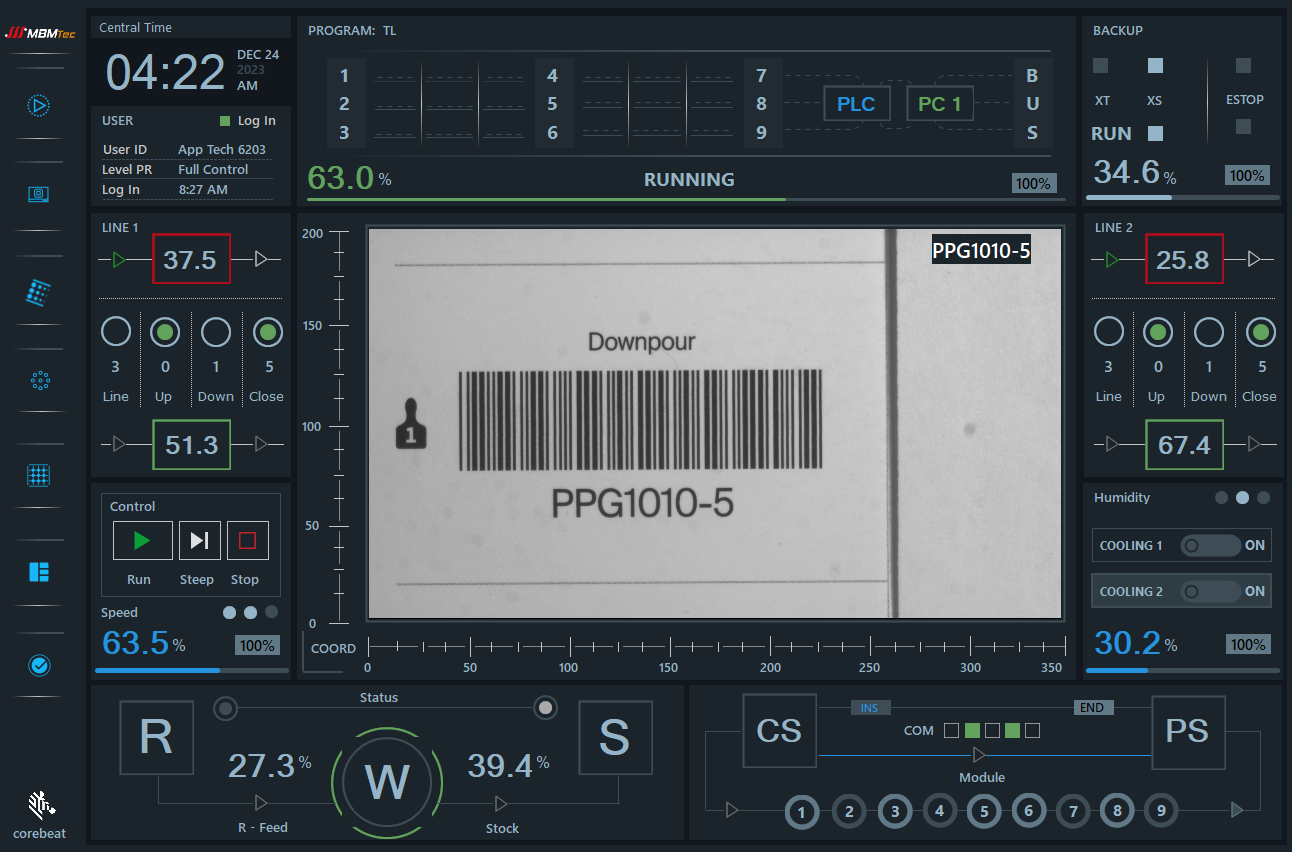The width and height of the screenshot is (1292, 852).
Task: Click the R block in Status panel
Action: [156, 737]
